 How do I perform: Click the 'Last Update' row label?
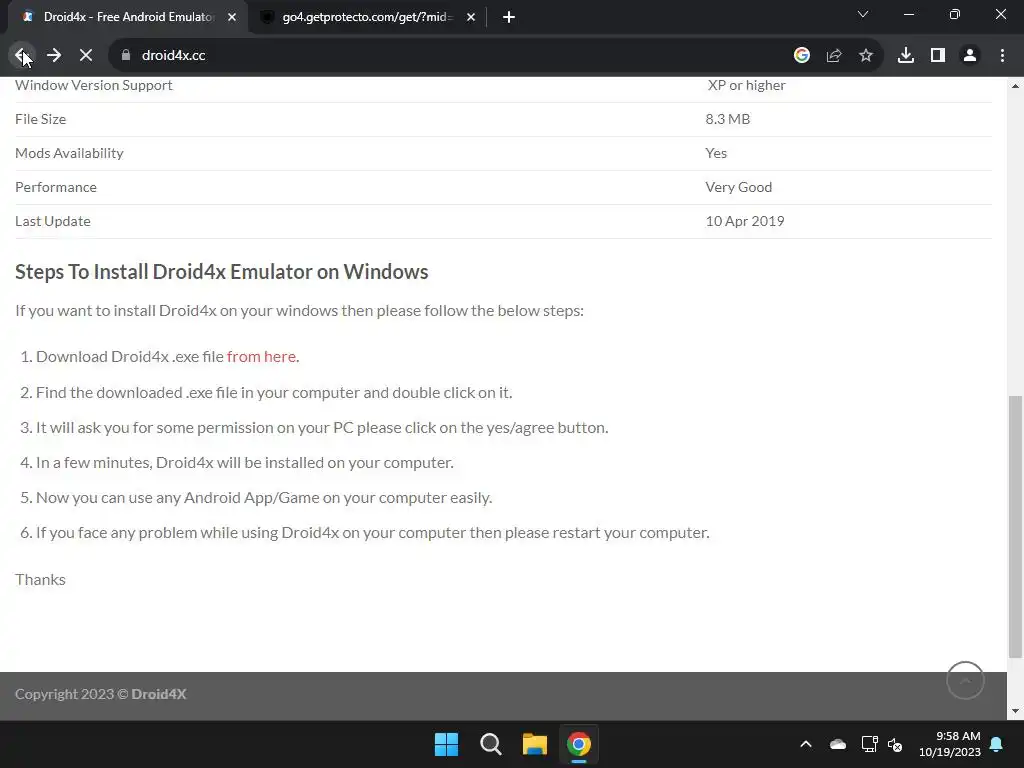(x=53, y=221)
